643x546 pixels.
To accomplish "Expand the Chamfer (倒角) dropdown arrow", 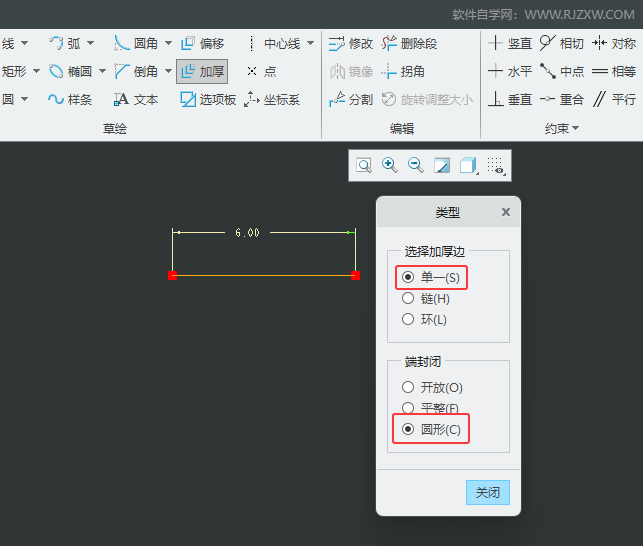I will pyautogui.click(x=169, y=71).
